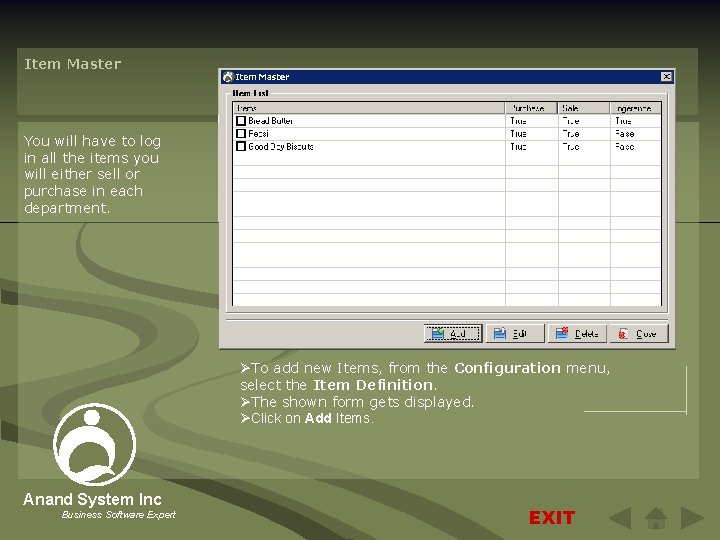Image resolution: width=720 pixels, height=540 pixels.
Task: Select the Bread Butter item text
Action: tap(270, 121)
